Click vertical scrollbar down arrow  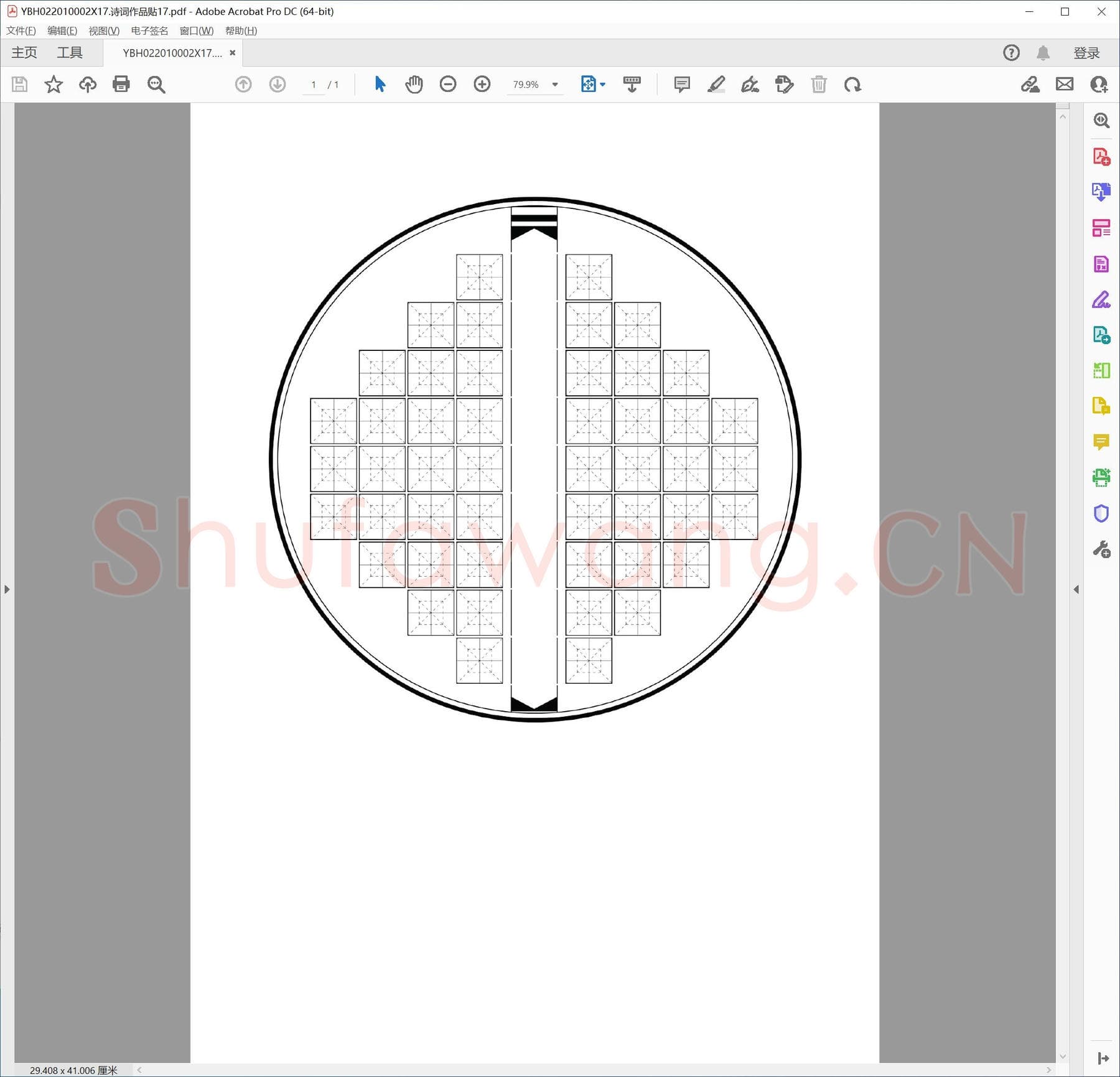click(x=1063, y=1056)
